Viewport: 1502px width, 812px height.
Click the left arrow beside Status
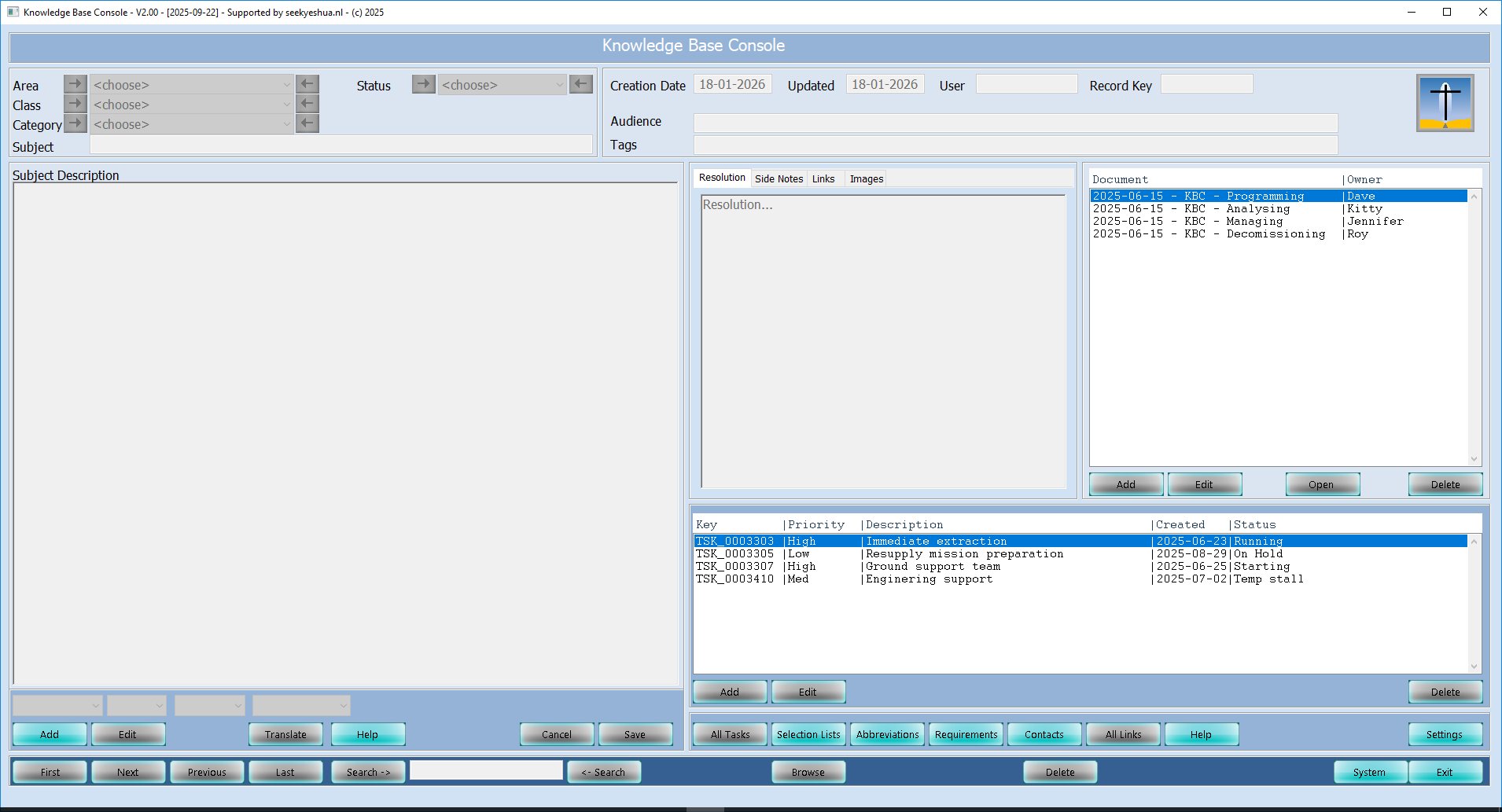pyautogui.click(x=580, y=84)
